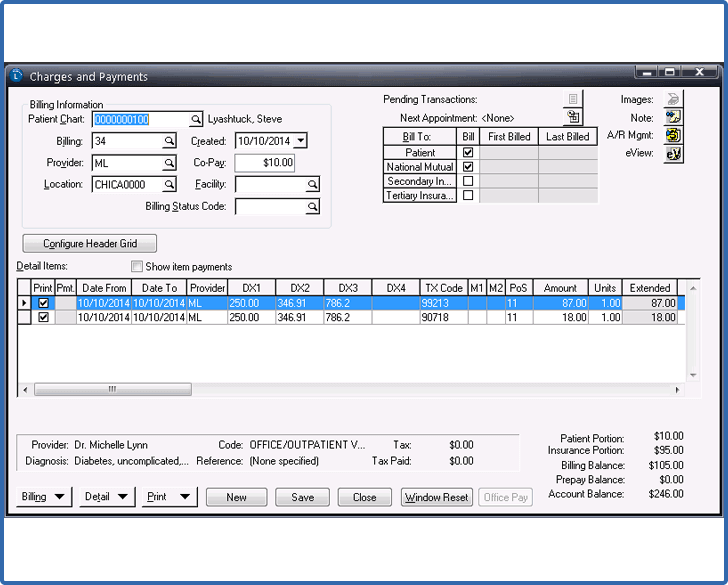Click the eView icon button

673,153
